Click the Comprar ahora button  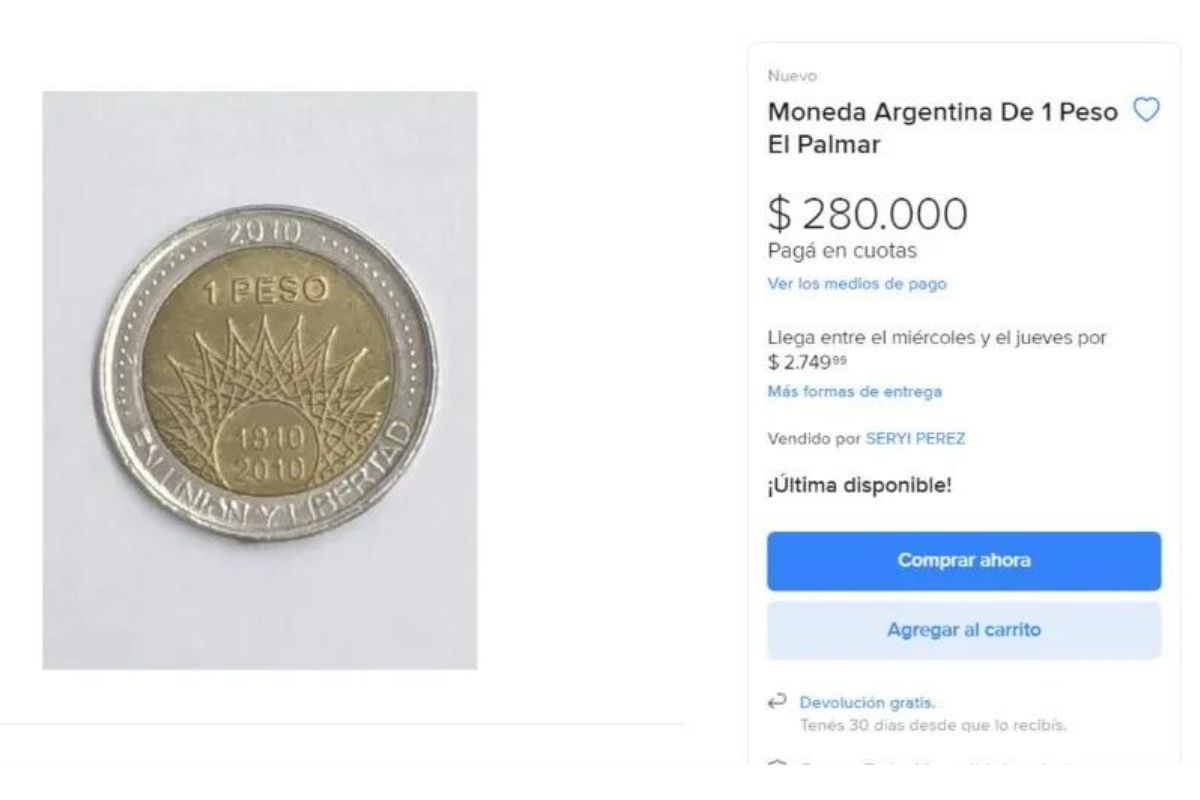pos(964,560)
